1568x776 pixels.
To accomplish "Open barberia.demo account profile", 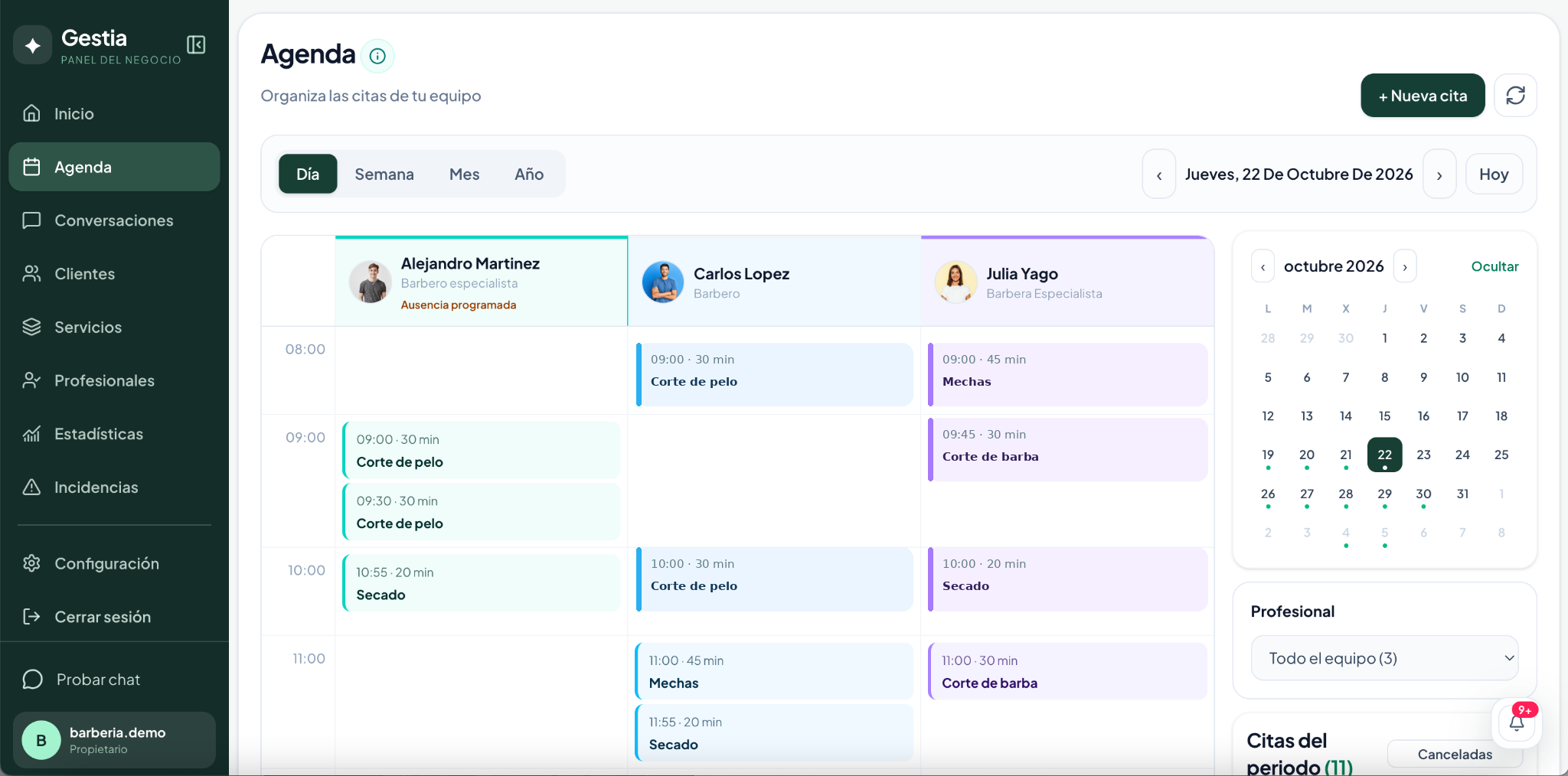I will tap(114, 740).
